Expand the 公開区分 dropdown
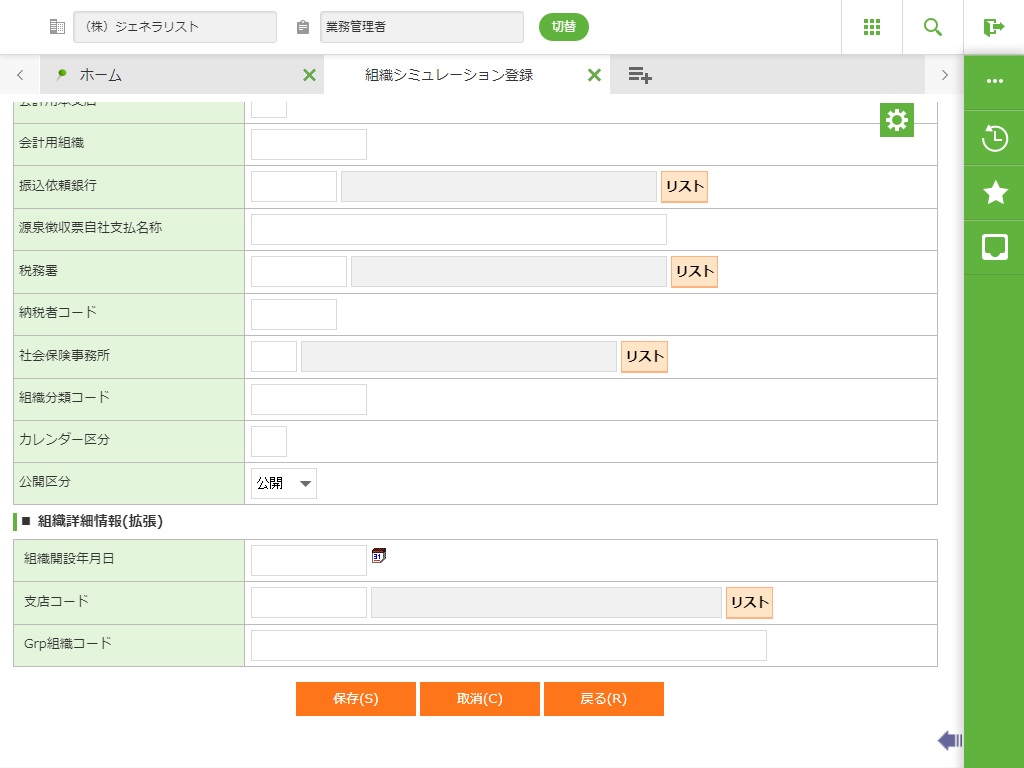 [284, 484]
